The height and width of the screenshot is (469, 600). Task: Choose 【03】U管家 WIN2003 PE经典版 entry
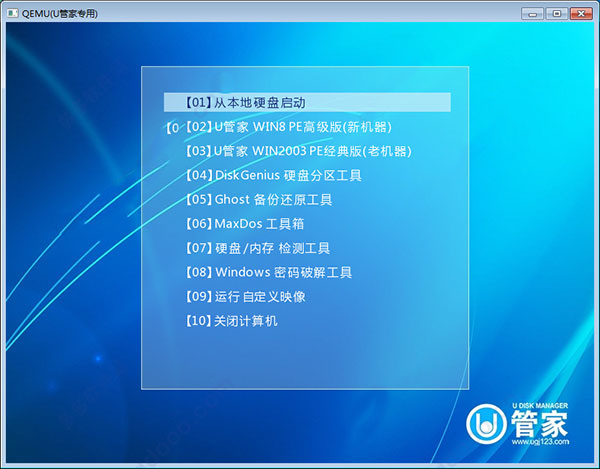pos(299,151)
